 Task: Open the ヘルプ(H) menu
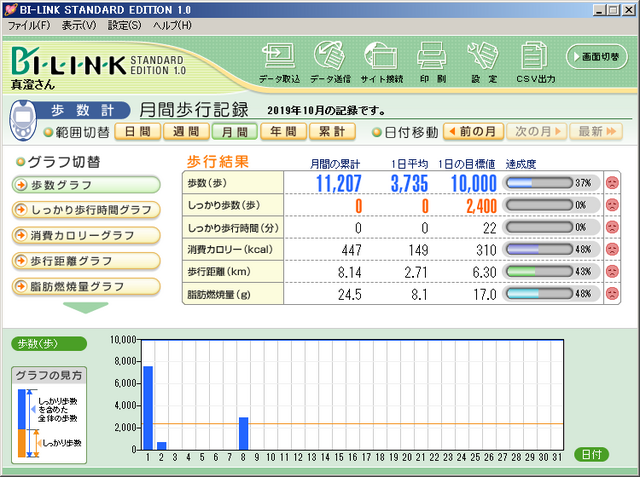pyautogui.click(x=172, y=26)
